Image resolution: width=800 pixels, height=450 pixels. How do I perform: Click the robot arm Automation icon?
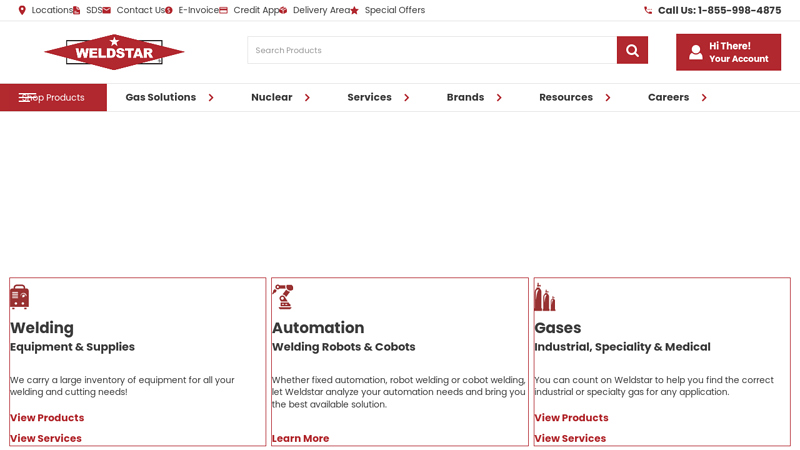coord(283,297)
